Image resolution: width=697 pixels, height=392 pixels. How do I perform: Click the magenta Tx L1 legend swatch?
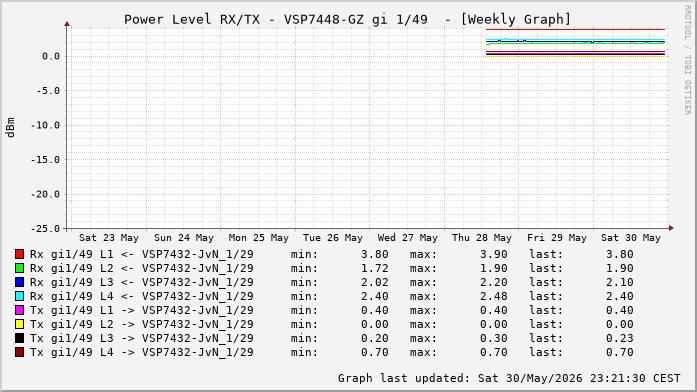click(19, 310)
